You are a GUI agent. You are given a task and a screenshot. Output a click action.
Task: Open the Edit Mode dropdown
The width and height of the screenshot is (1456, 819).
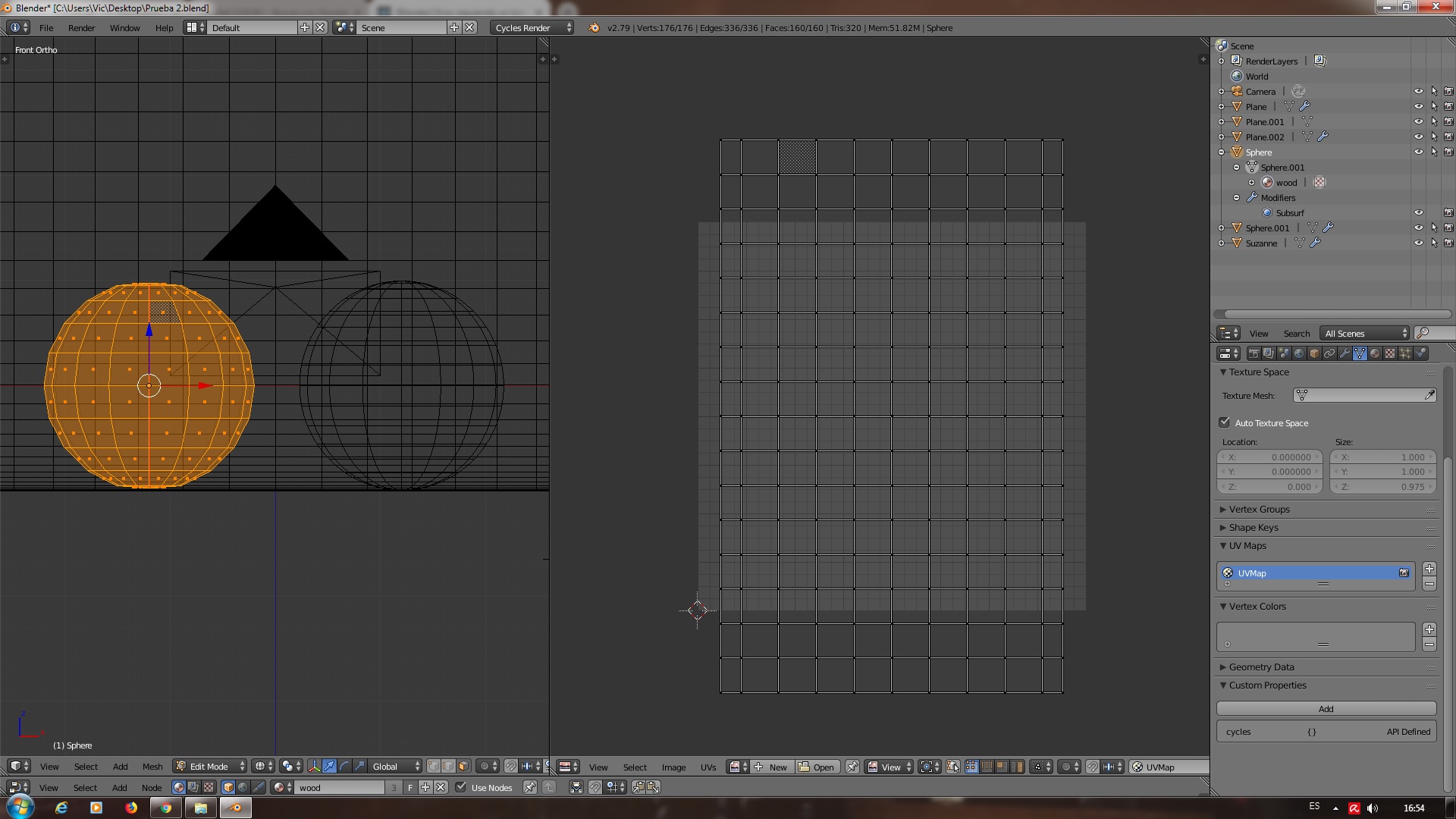210,766
